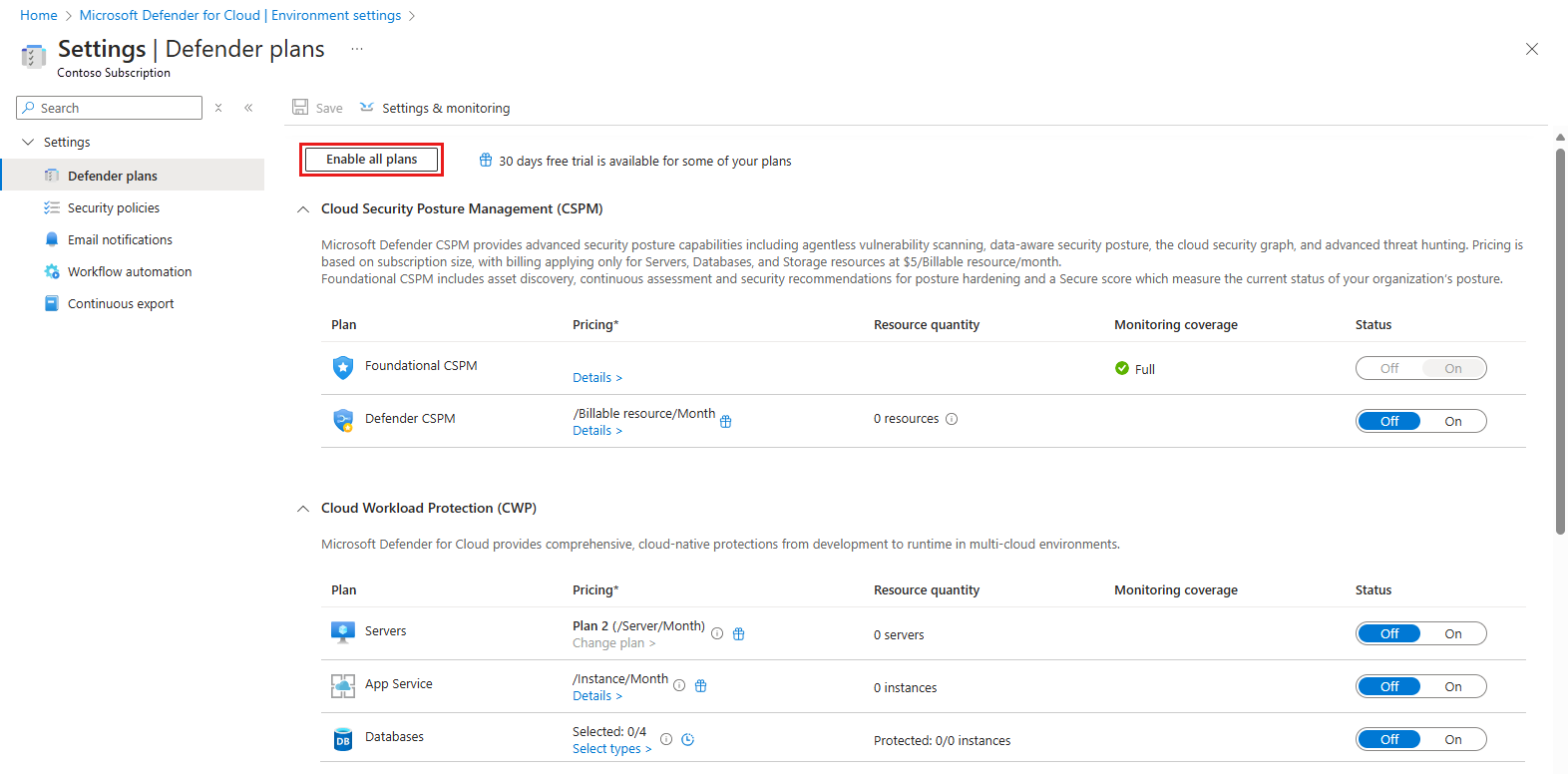This screenshot has width=1568, height=774.
Task: Click the Enable all plans button
Action: (x=371, y=160)
